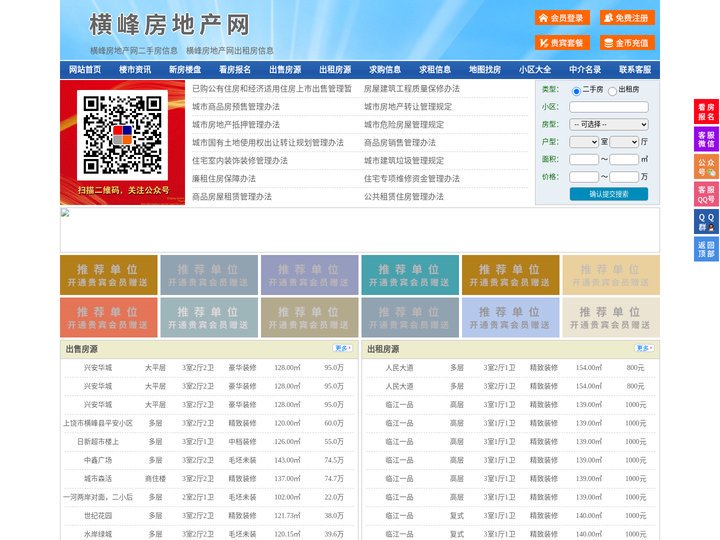The width and height of the screenshot is (720, 540).
Task: Open 一河两岸对面，二小后 sale listing
Action: [x=98, y=497]
